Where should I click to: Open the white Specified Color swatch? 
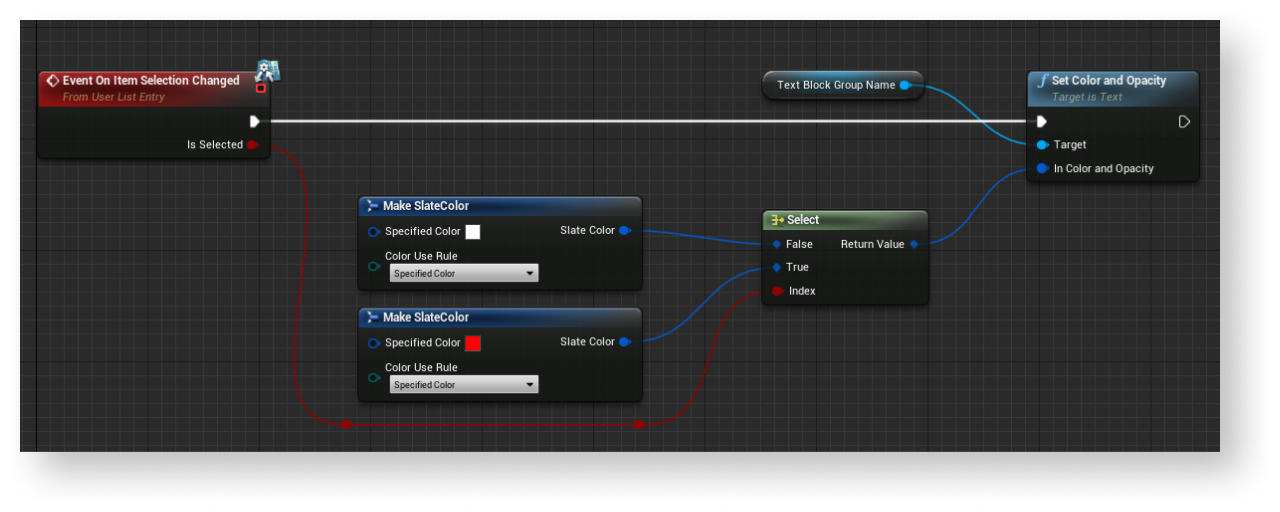(473, 232)
